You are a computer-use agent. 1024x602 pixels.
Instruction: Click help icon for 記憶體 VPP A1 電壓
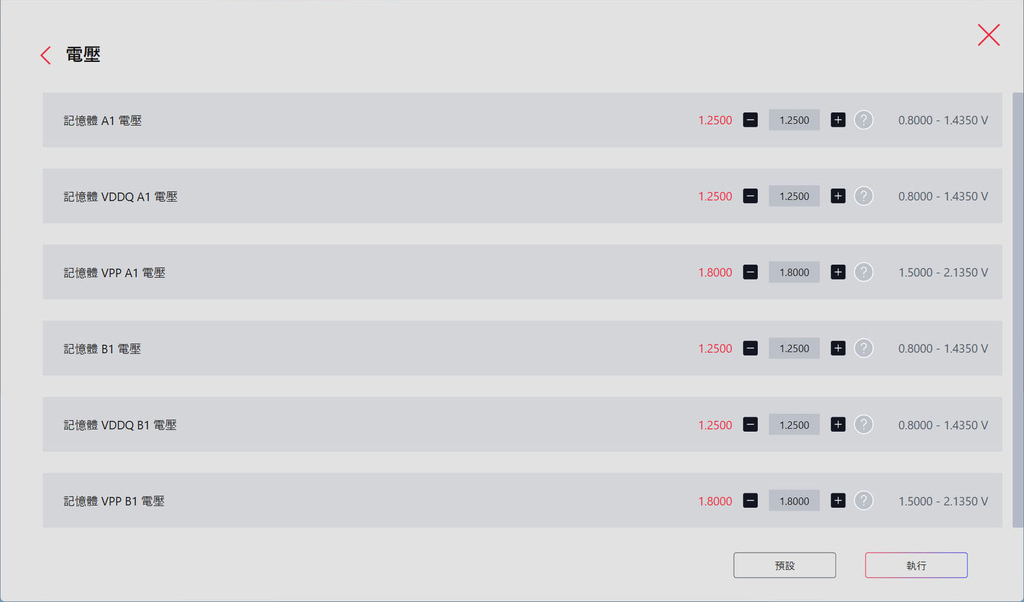pos(864,272)
